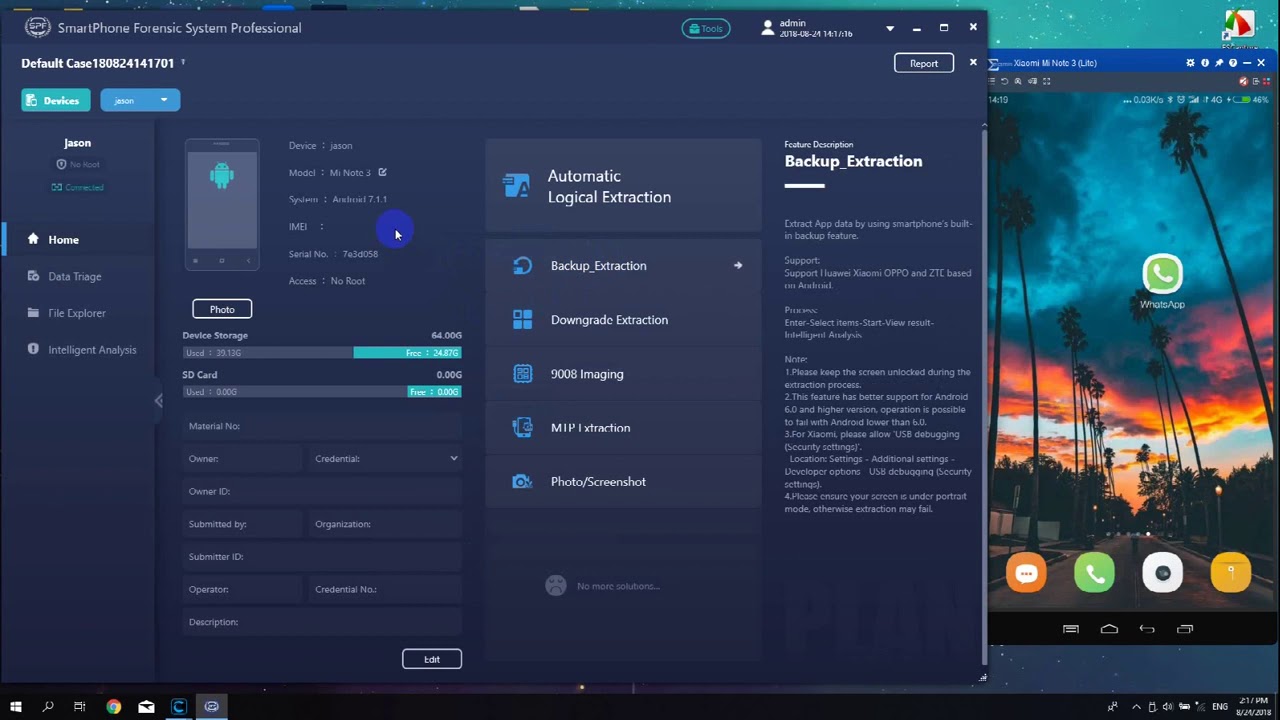Open File Explorer section

(77, 313)
